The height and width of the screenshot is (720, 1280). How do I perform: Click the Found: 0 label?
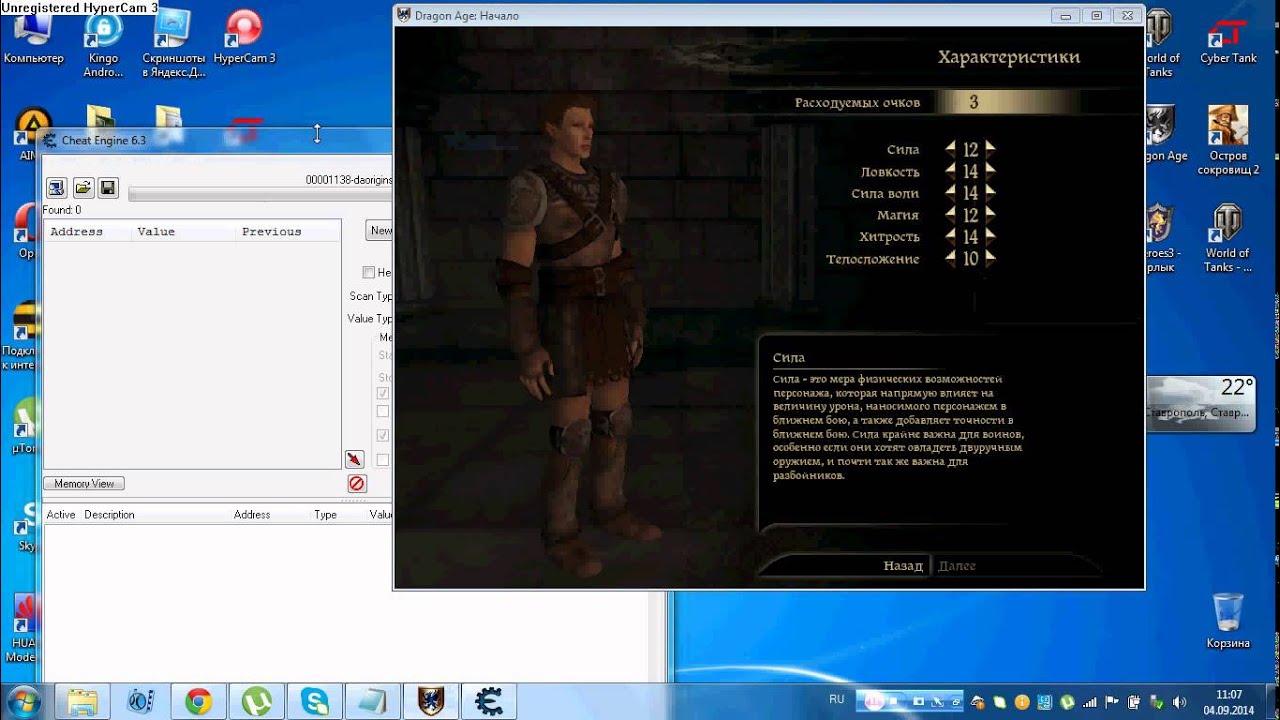(x=62, y=210)
